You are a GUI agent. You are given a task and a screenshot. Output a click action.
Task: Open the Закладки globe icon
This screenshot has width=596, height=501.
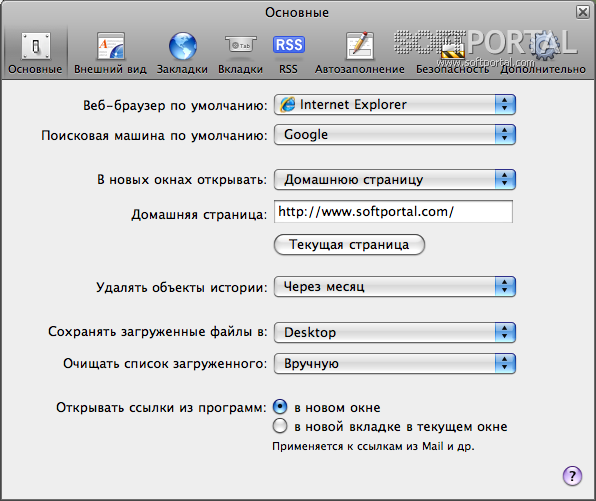pyautogui.click(x=182, y=46)
